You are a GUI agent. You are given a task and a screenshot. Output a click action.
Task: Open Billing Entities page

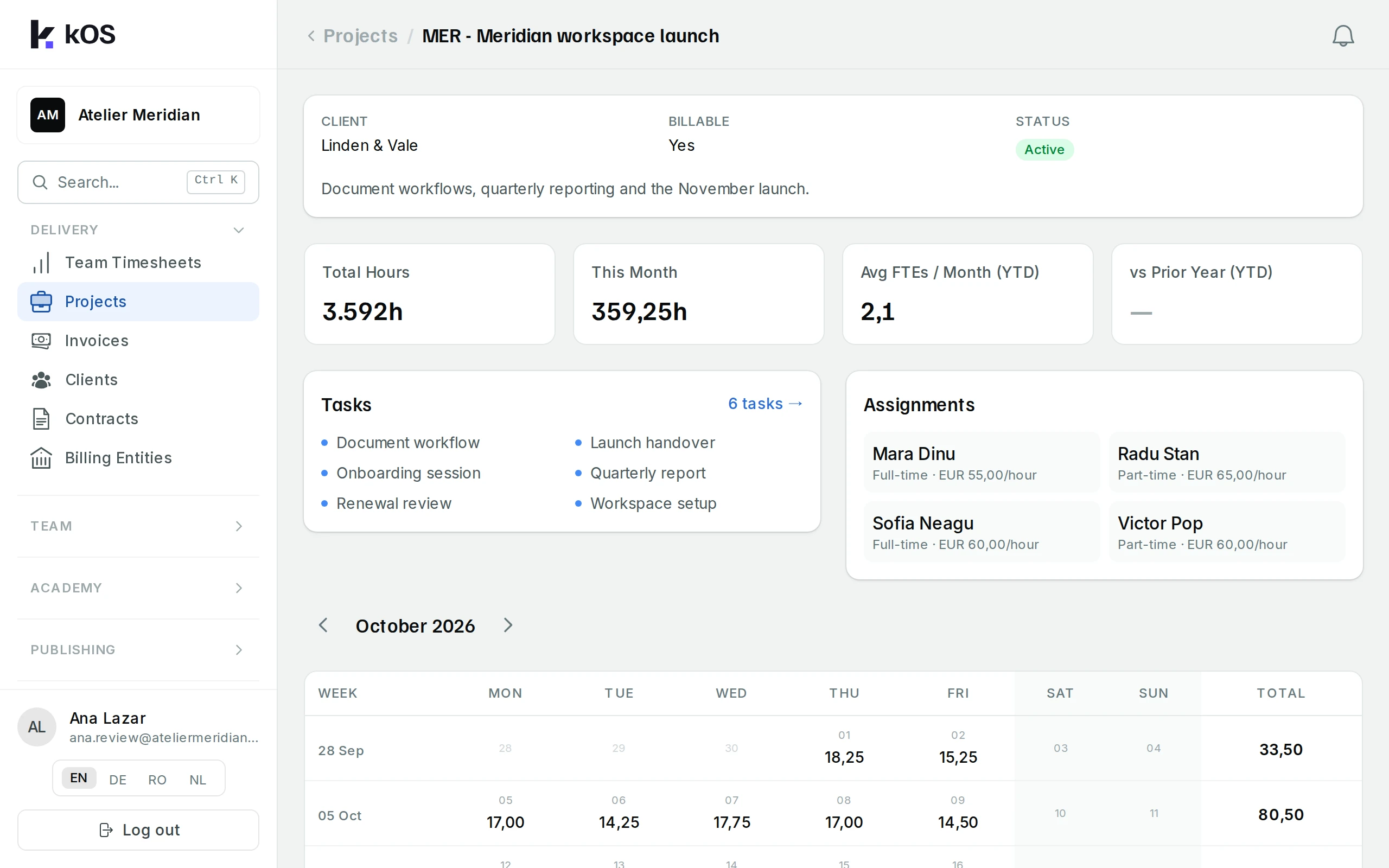(x=138, y=457)
